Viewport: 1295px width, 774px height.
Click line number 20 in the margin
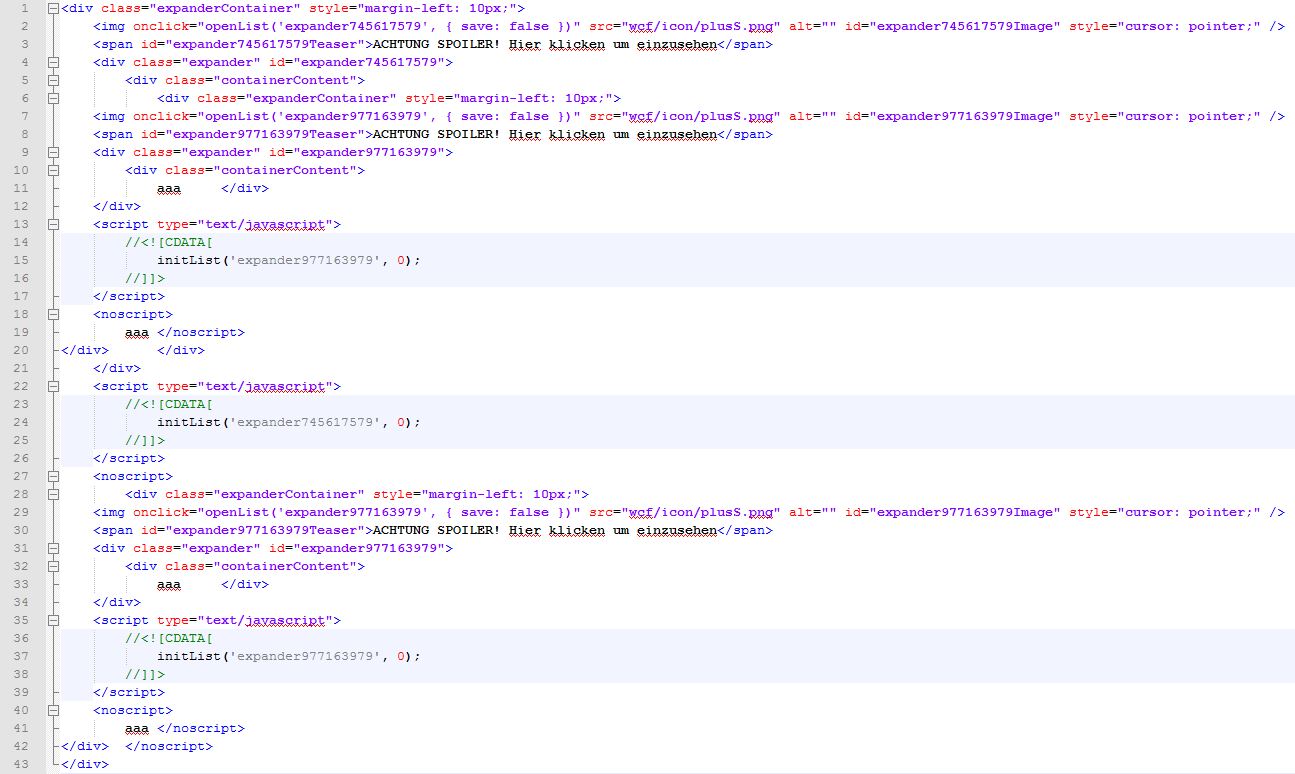22,350
